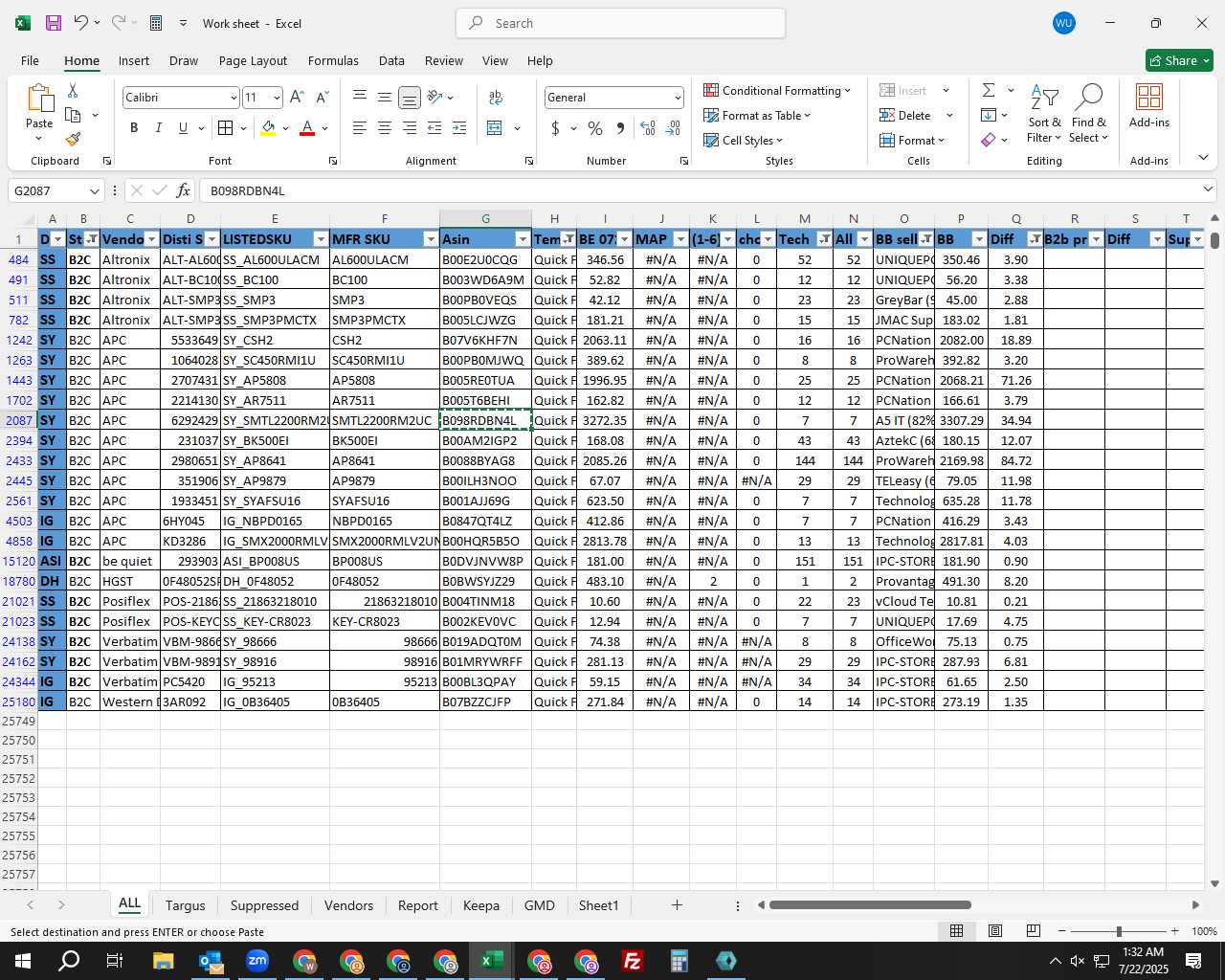Image resolution: width=1225 pixels, height=980 pixels.
Task: Open the File menu
Action: coord(31,60)
